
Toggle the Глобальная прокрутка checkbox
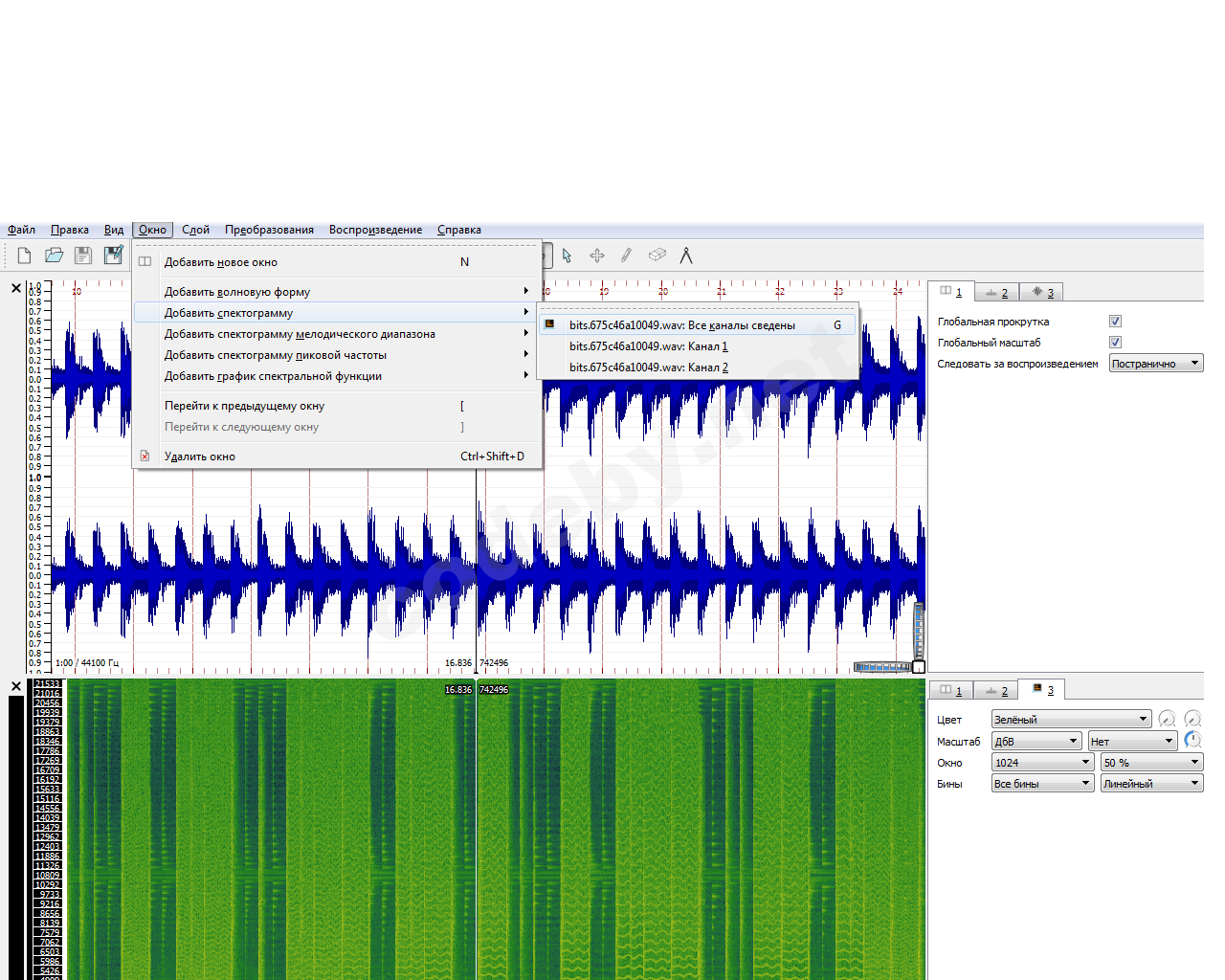1115,322
